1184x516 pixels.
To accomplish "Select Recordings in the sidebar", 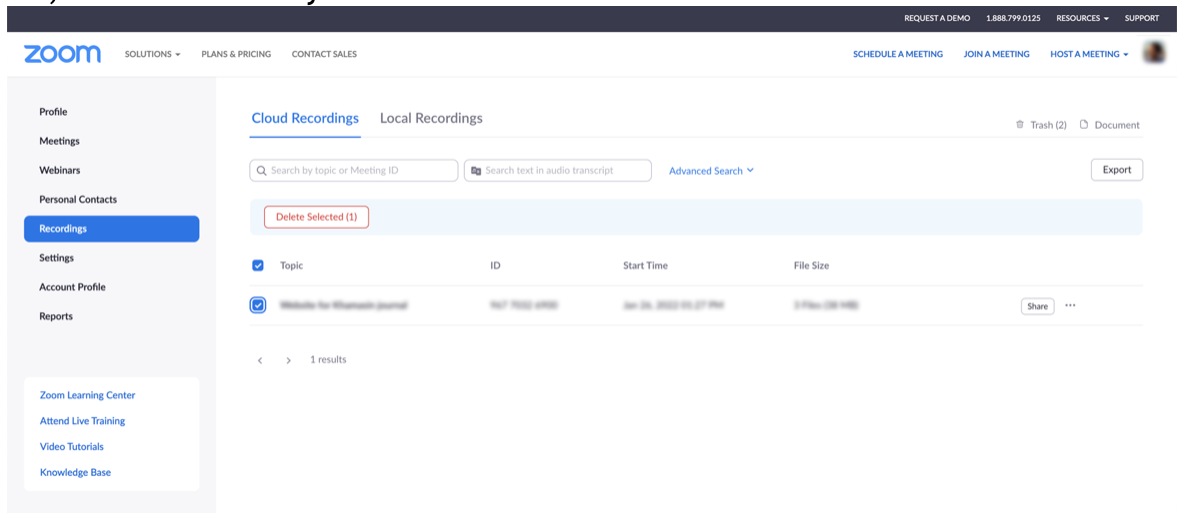I will point(112,229).
